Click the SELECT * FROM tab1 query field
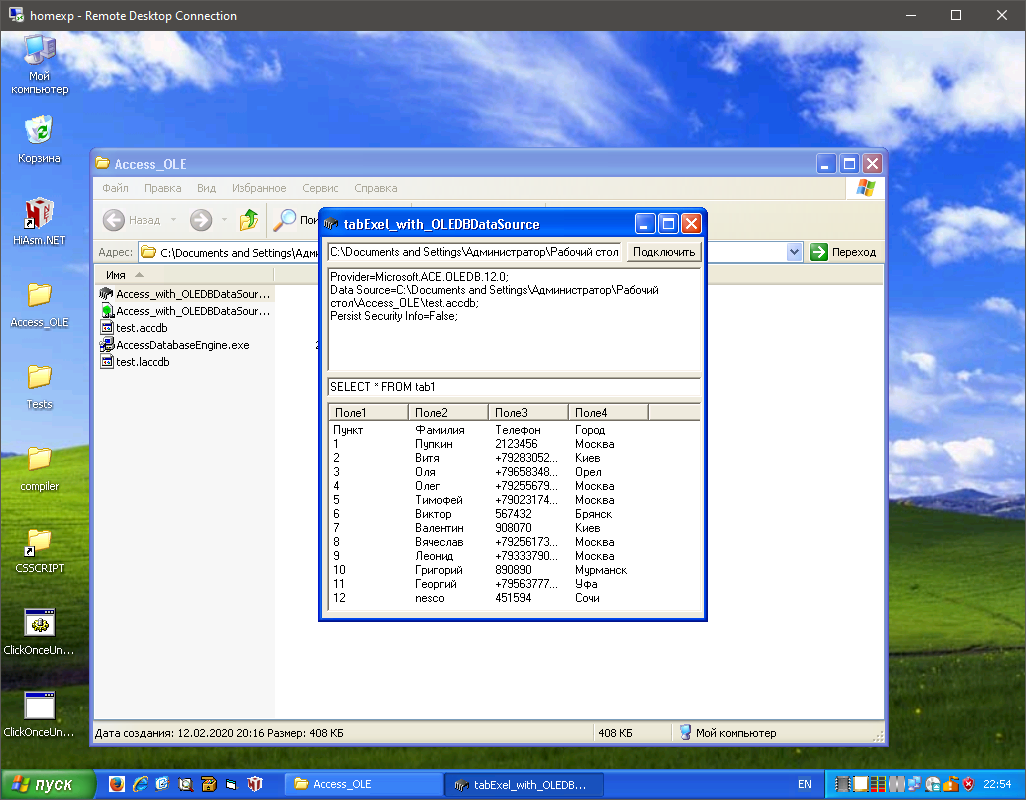 [x=514, y=387]
